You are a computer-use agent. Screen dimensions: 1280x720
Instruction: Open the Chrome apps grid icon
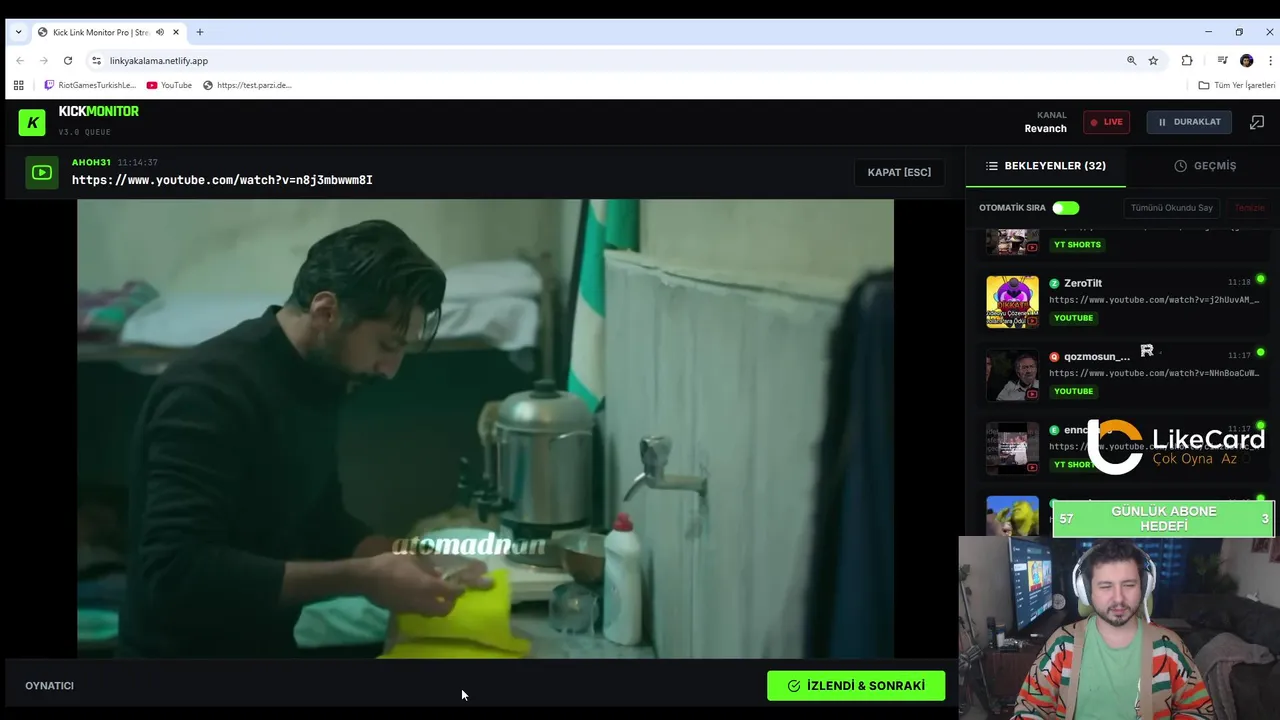18,85
